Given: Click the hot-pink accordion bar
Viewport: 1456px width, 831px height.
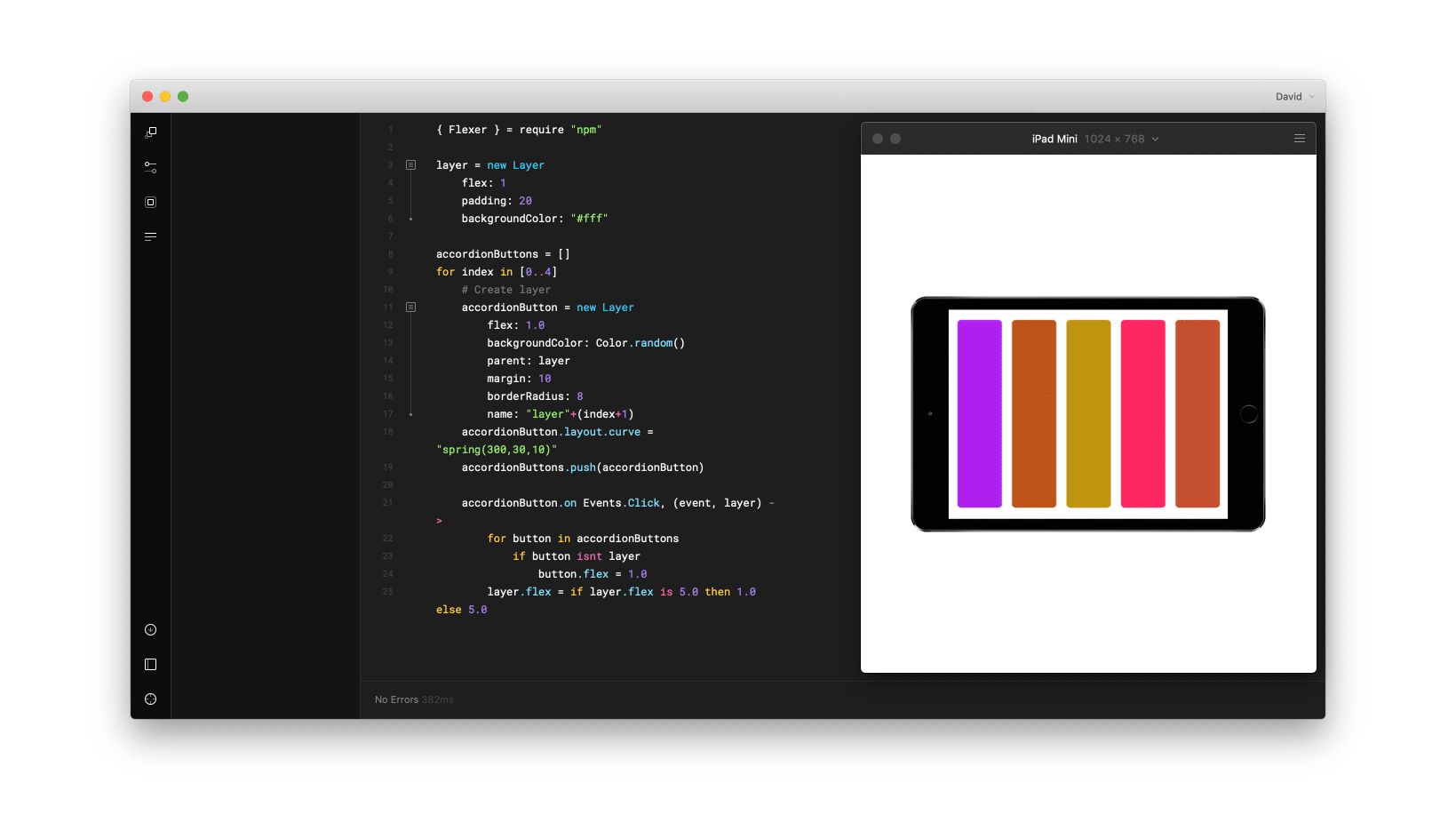Looking at the screenshot, I should click(1143, 414).
